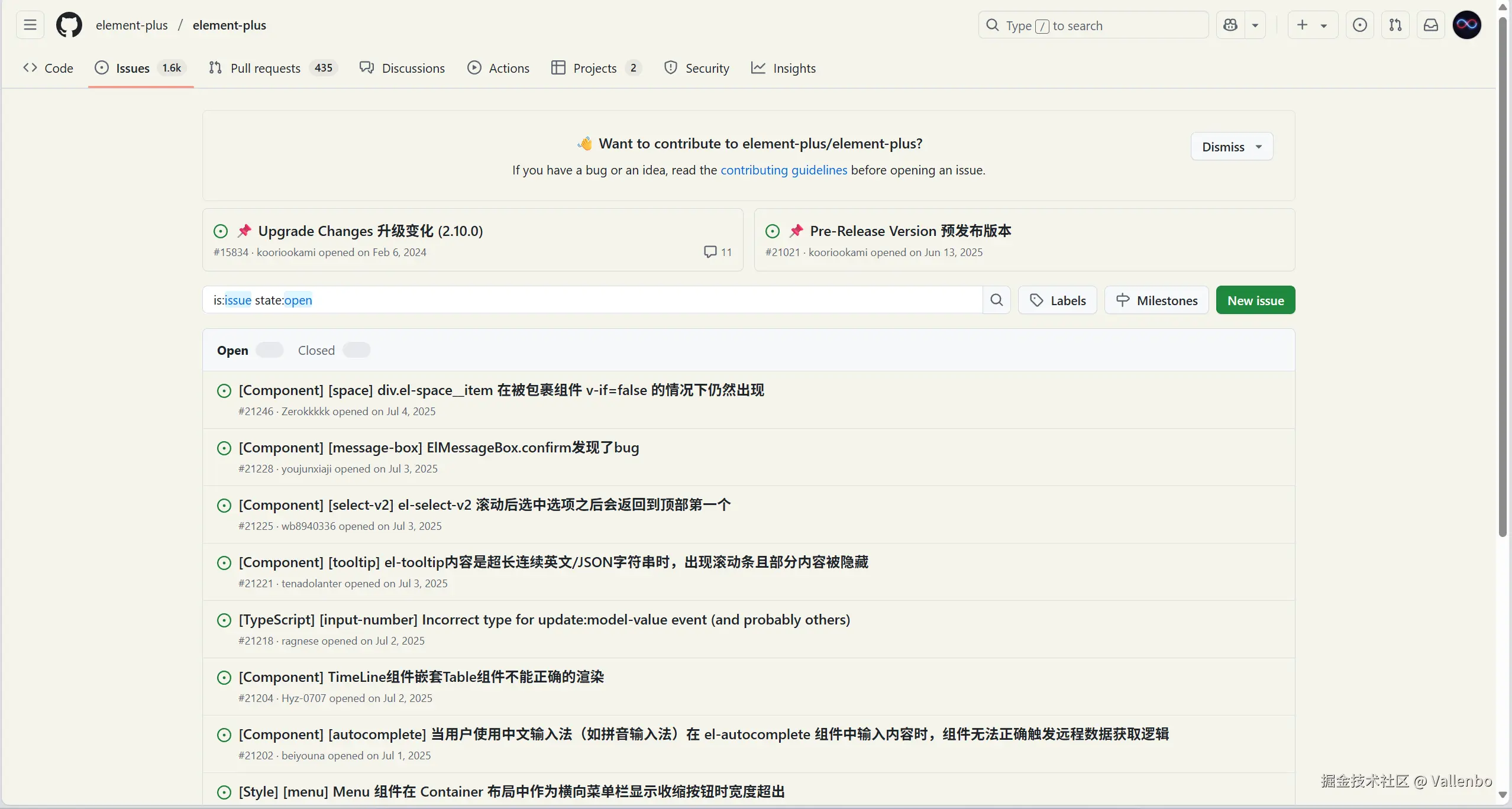Click the magnifier icon in the issues search bar
Viewport: 1512px width, 809px height.
tap(996, 300)
